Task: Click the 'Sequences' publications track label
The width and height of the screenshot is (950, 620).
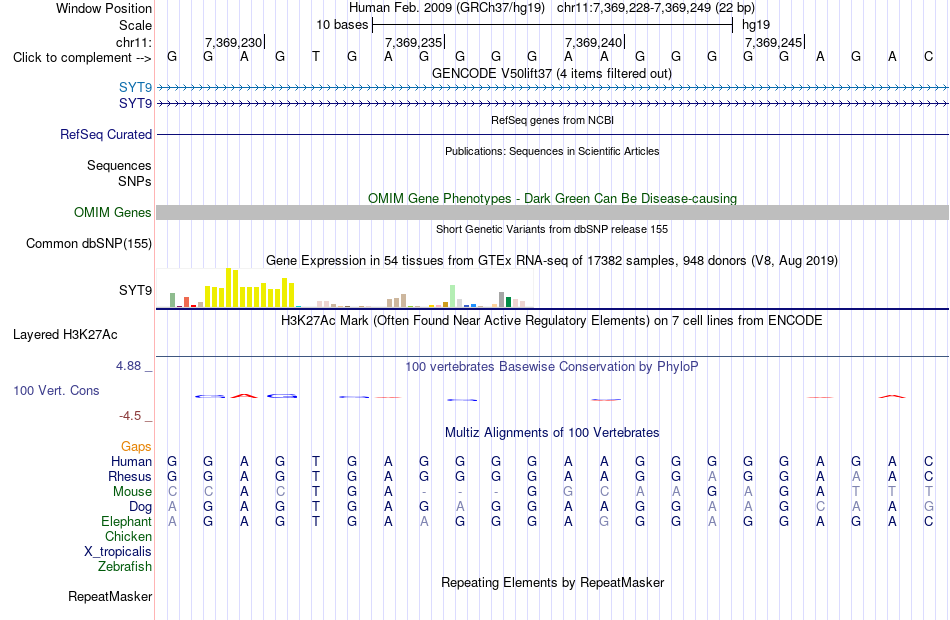Action: 119,165
